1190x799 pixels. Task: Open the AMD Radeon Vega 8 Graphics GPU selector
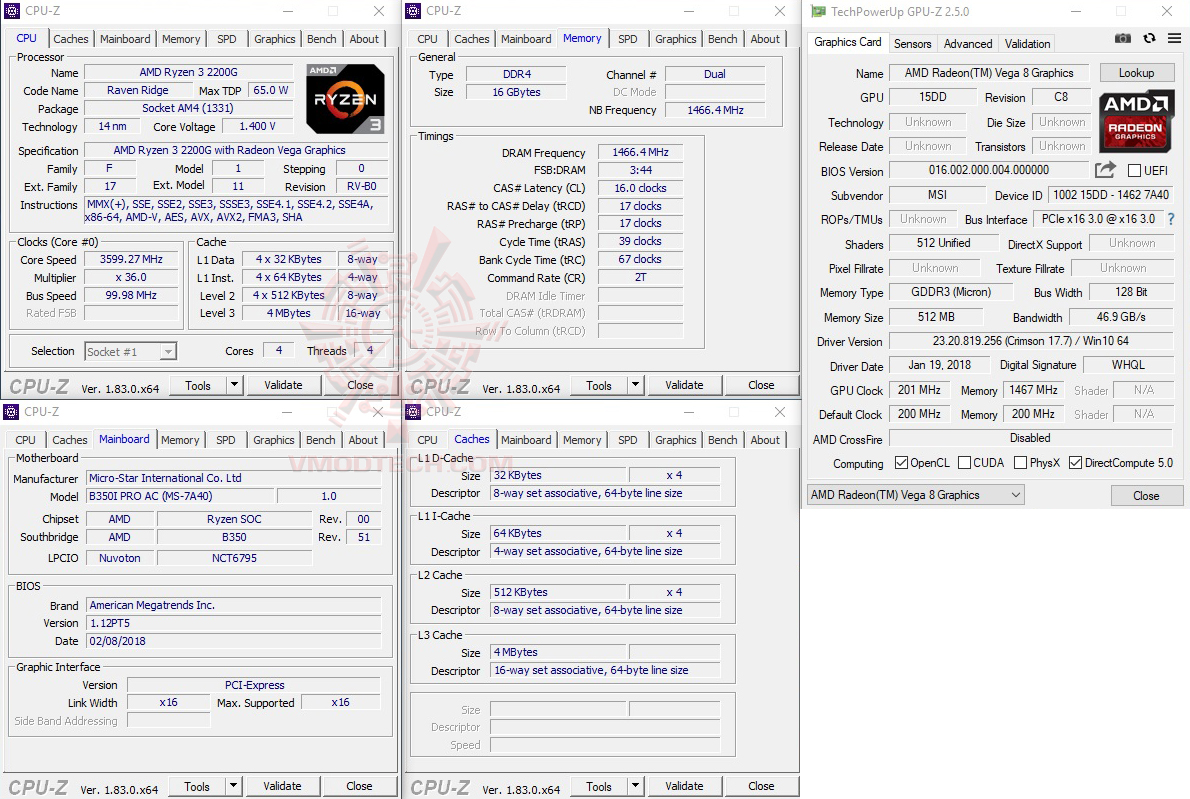tap(915, 495)
